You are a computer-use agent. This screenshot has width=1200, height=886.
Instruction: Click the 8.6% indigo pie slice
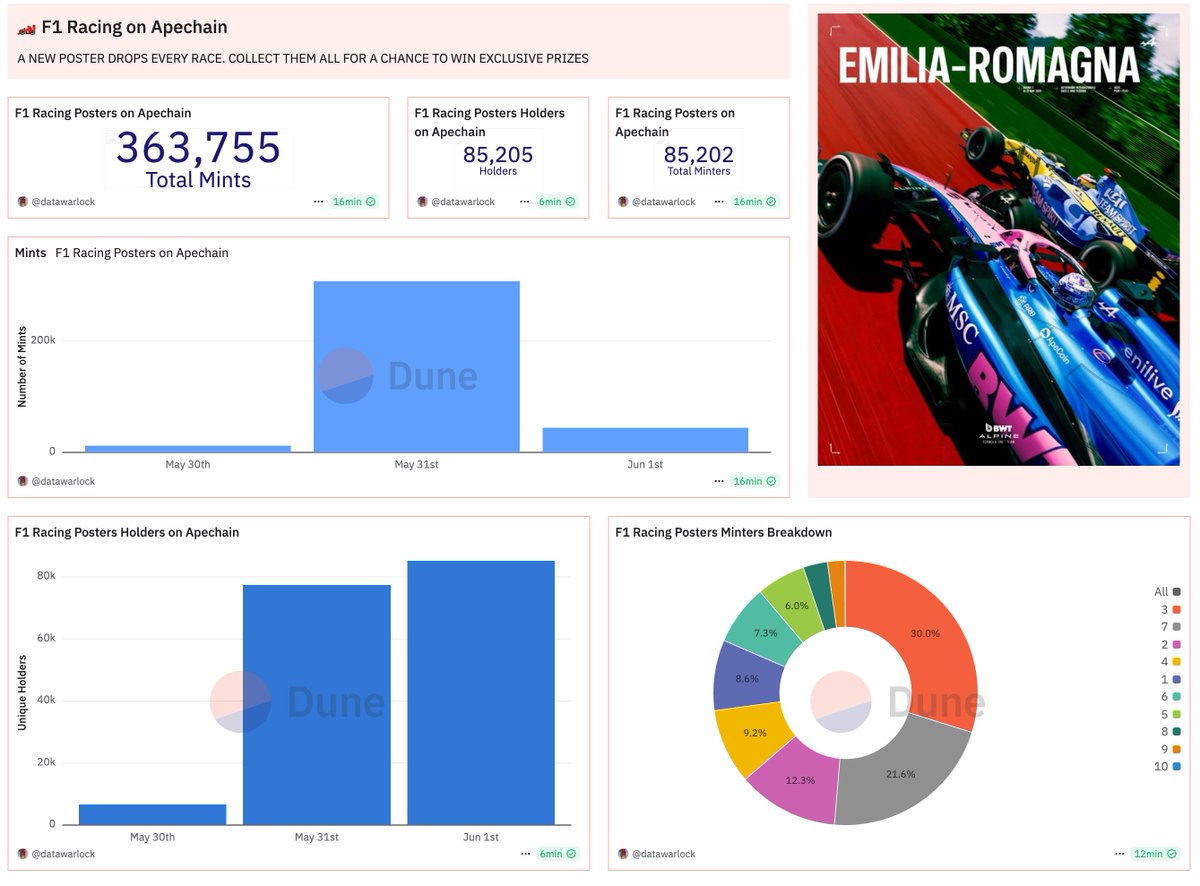pos(747,677)
